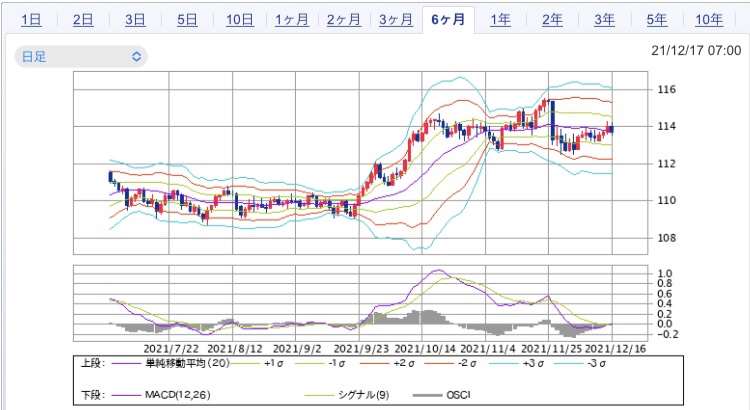This screenshot has width=750, height=410.
Task: Select the 2ヶ月 range link
Action: pos(344,20)
